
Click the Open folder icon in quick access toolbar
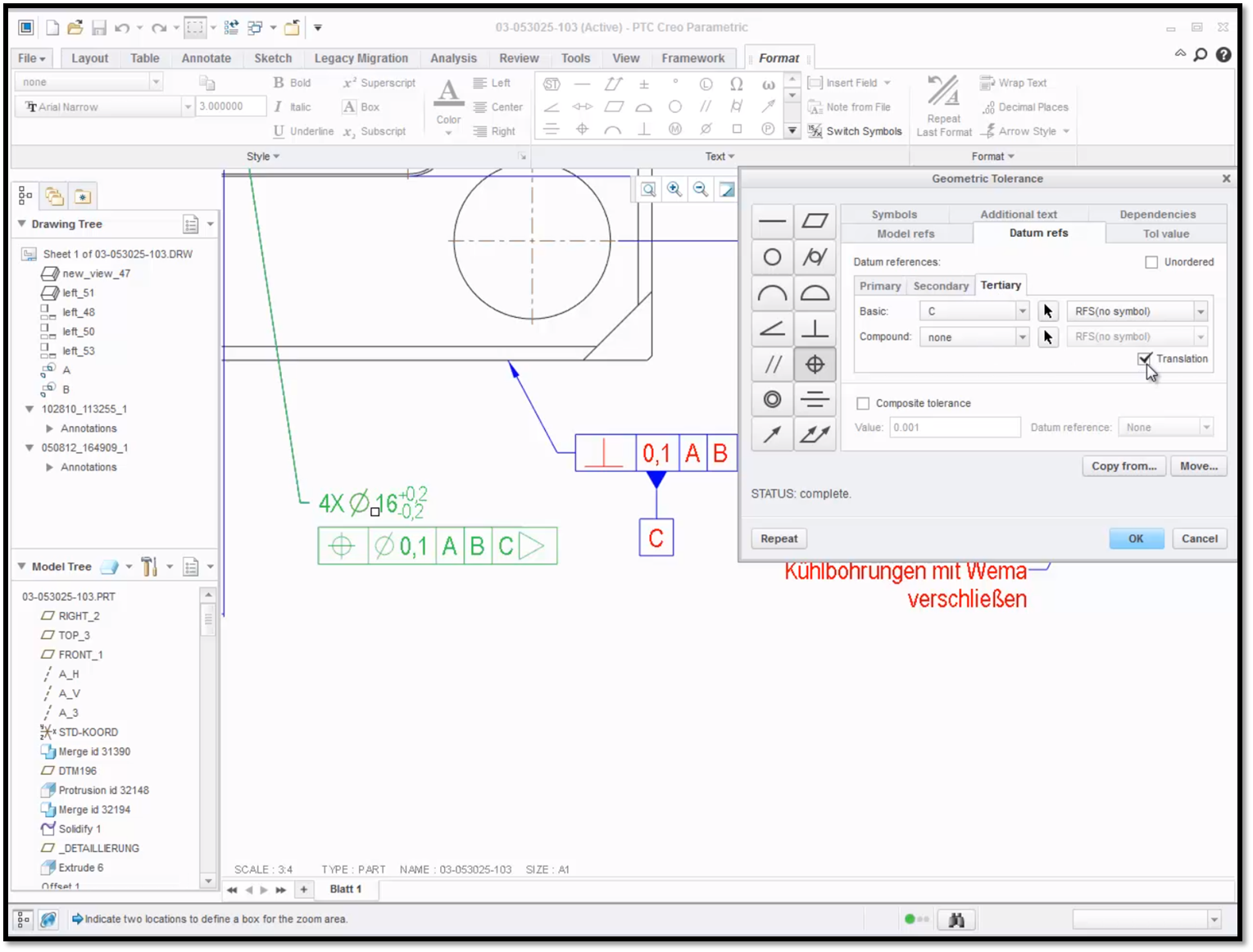[75, 28]
